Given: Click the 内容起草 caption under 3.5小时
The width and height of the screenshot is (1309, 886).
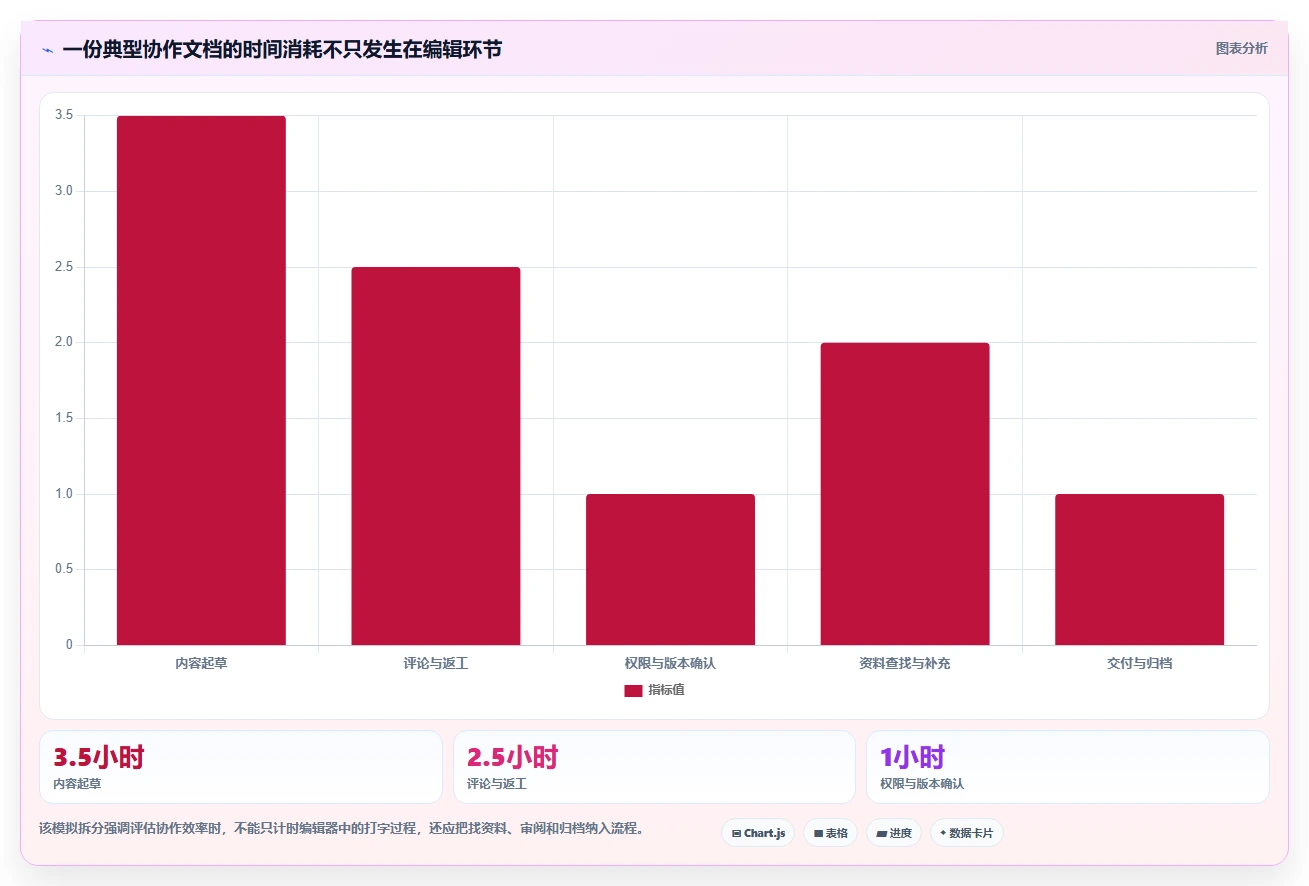Looking at the screenshot, I should coord(77,784).
